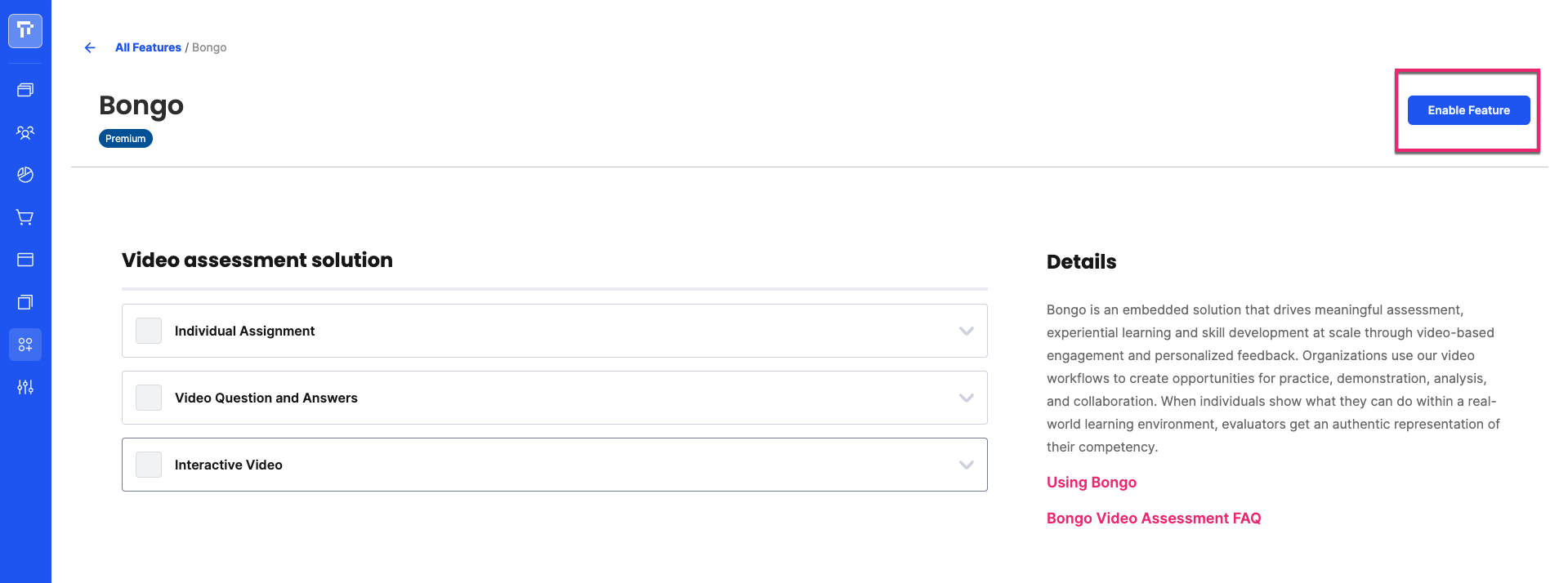Open the sliders settings sidebar icon
The width and height of the screenshot is (1568, 583).
point(25,387)
